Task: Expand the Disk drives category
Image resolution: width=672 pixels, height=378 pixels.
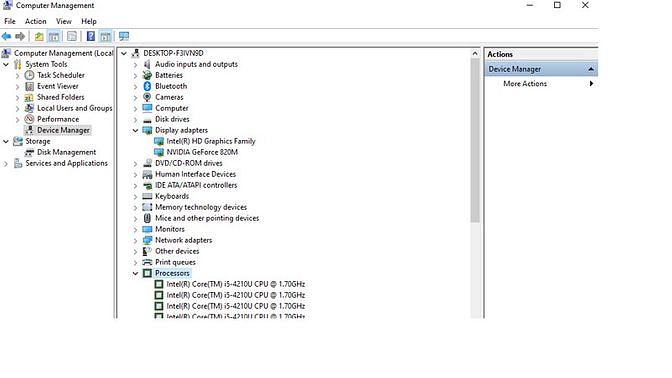Action: pyautogui.click(x=135, y=120)
